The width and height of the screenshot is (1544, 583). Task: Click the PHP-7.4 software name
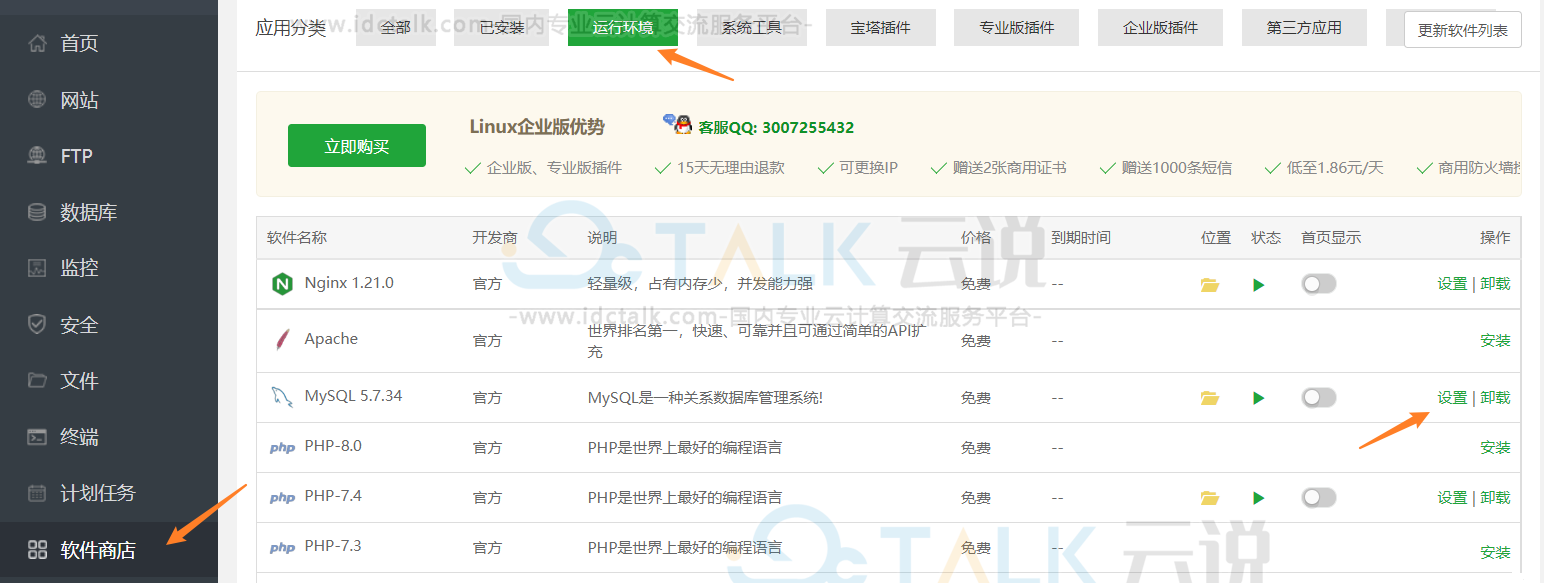(x=333, y=496)
